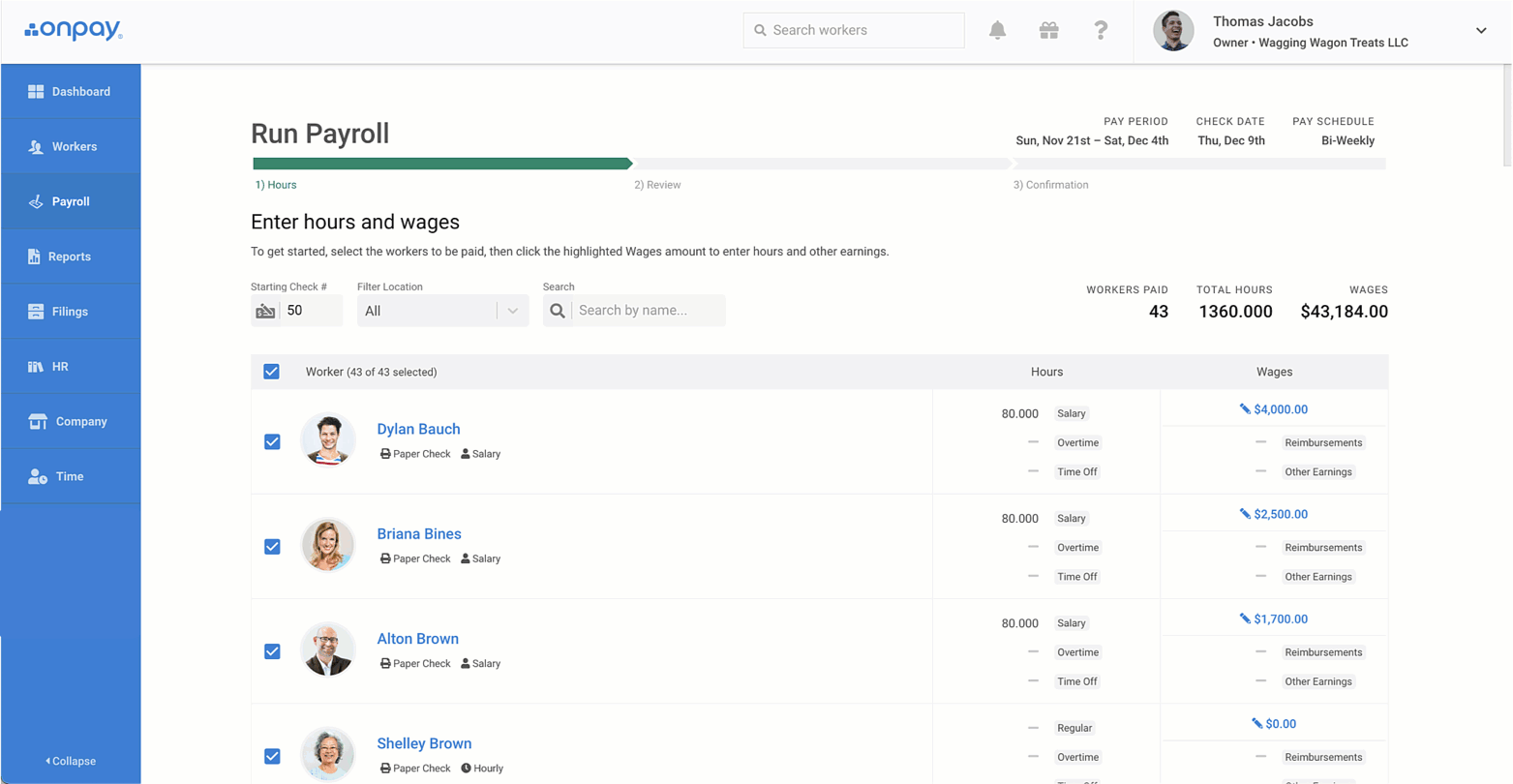Deselect Dylan Bauch's checkbox
The image size is (1513, 784).
pyautogui.click(x=272, y=441)
